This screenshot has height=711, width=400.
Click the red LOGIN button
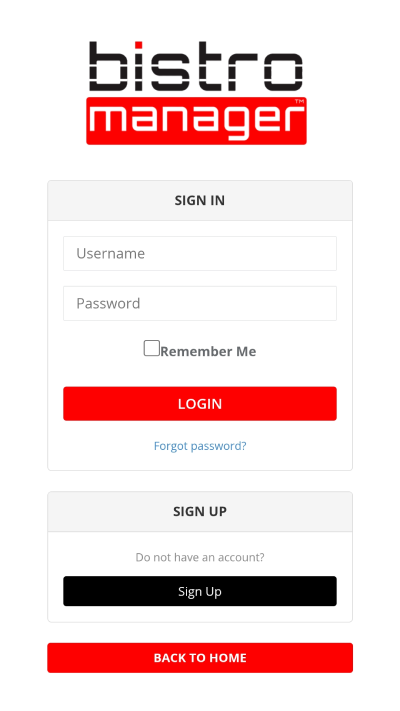click(x=200, y=404)
